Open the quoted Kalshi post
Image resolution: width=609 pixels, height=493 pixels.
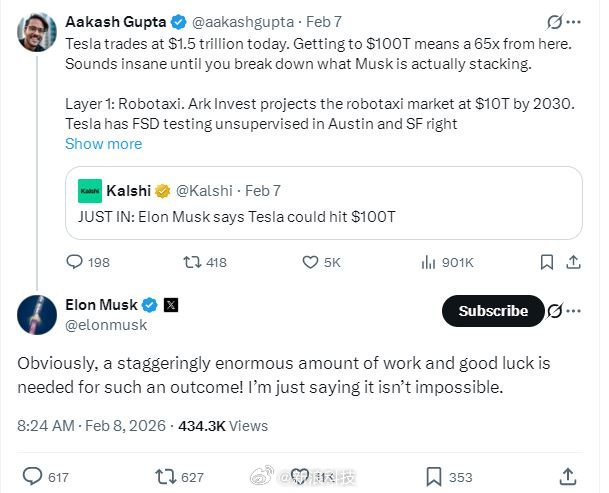[x=323, y=203]
